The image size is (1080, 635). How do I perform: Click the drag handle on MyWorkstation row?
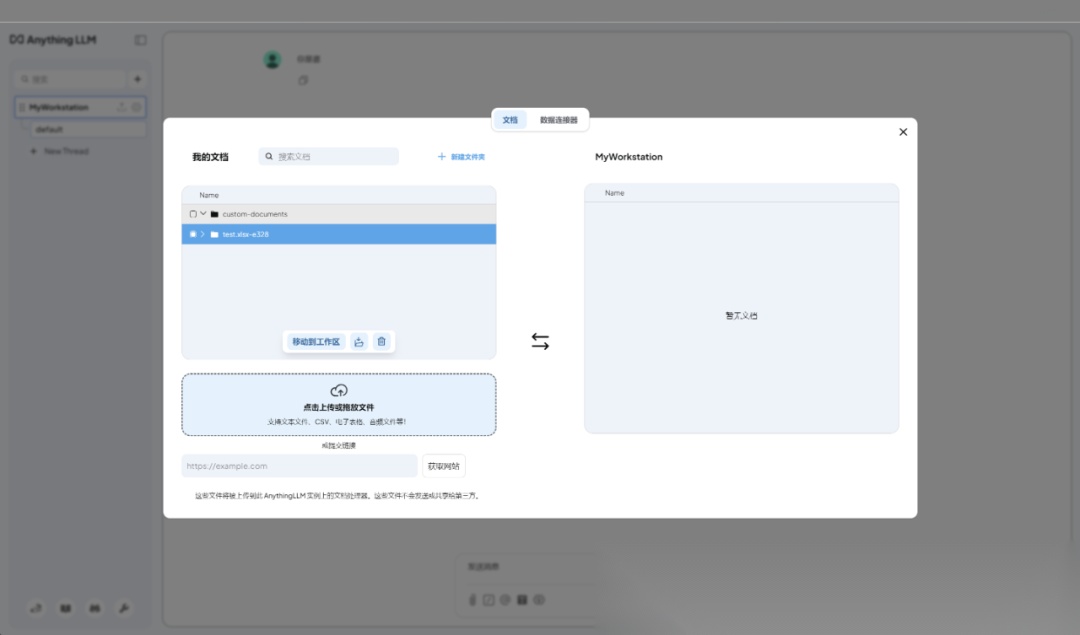22,107
